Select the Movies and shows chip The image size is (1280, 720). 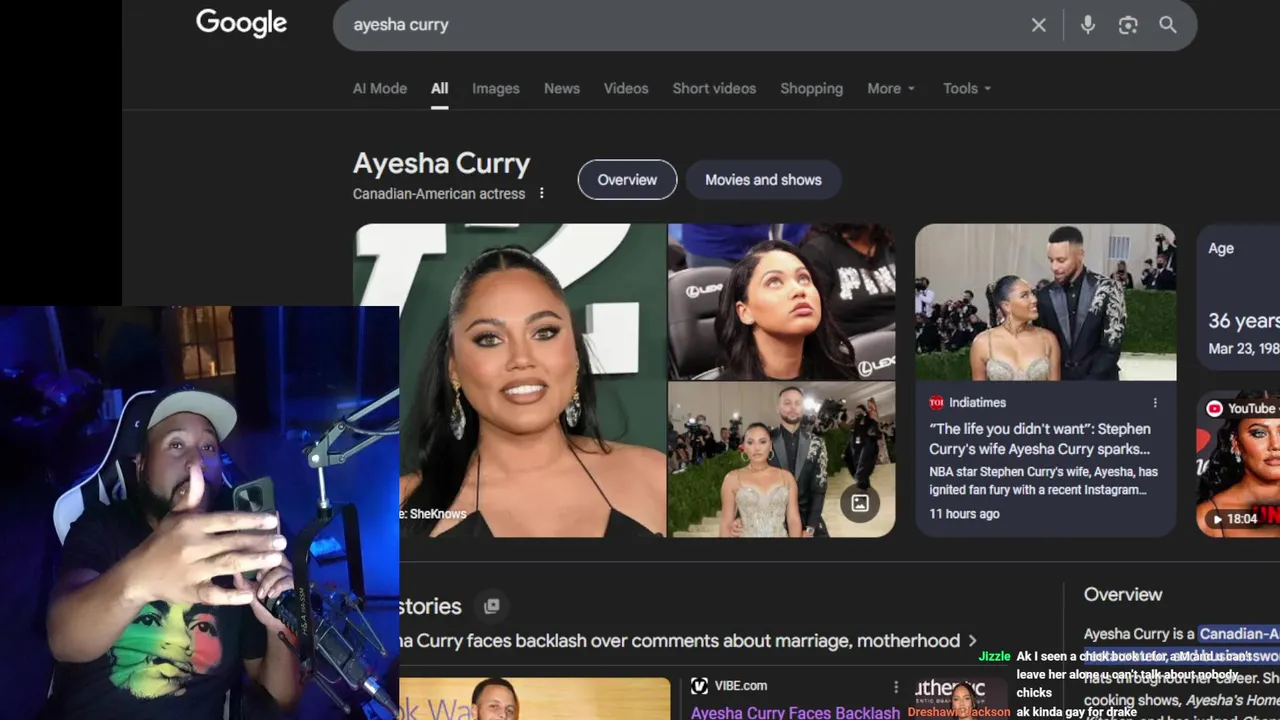pos(763,180)
